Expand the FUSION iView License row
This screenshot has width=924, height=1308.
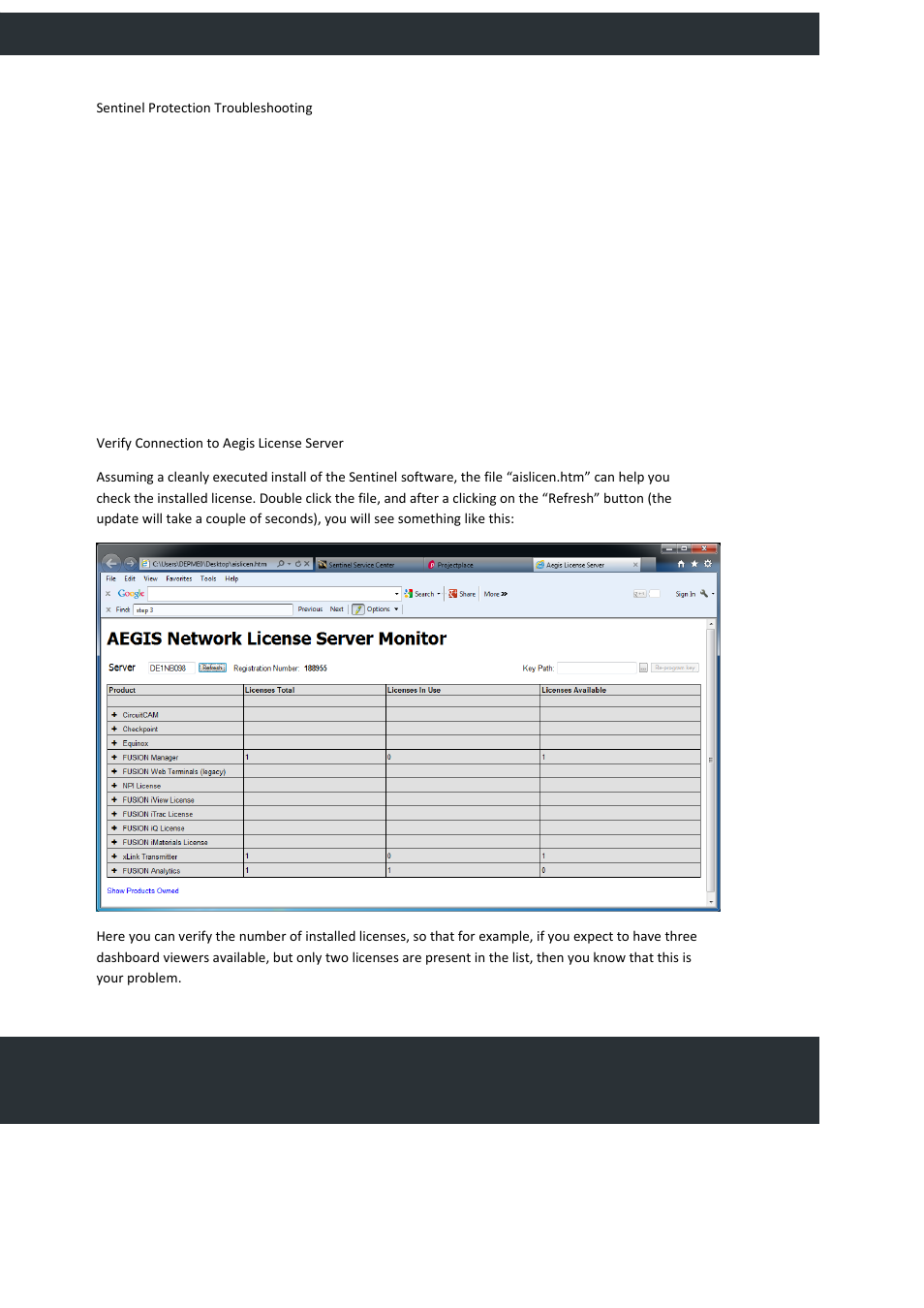tap(114, 800)
